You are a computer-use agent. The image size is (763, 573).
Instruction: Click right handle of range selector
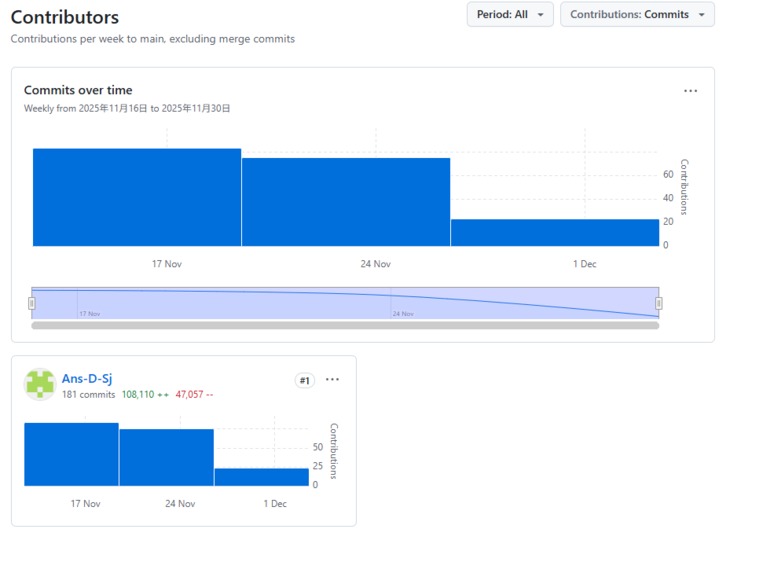point(658,304)
